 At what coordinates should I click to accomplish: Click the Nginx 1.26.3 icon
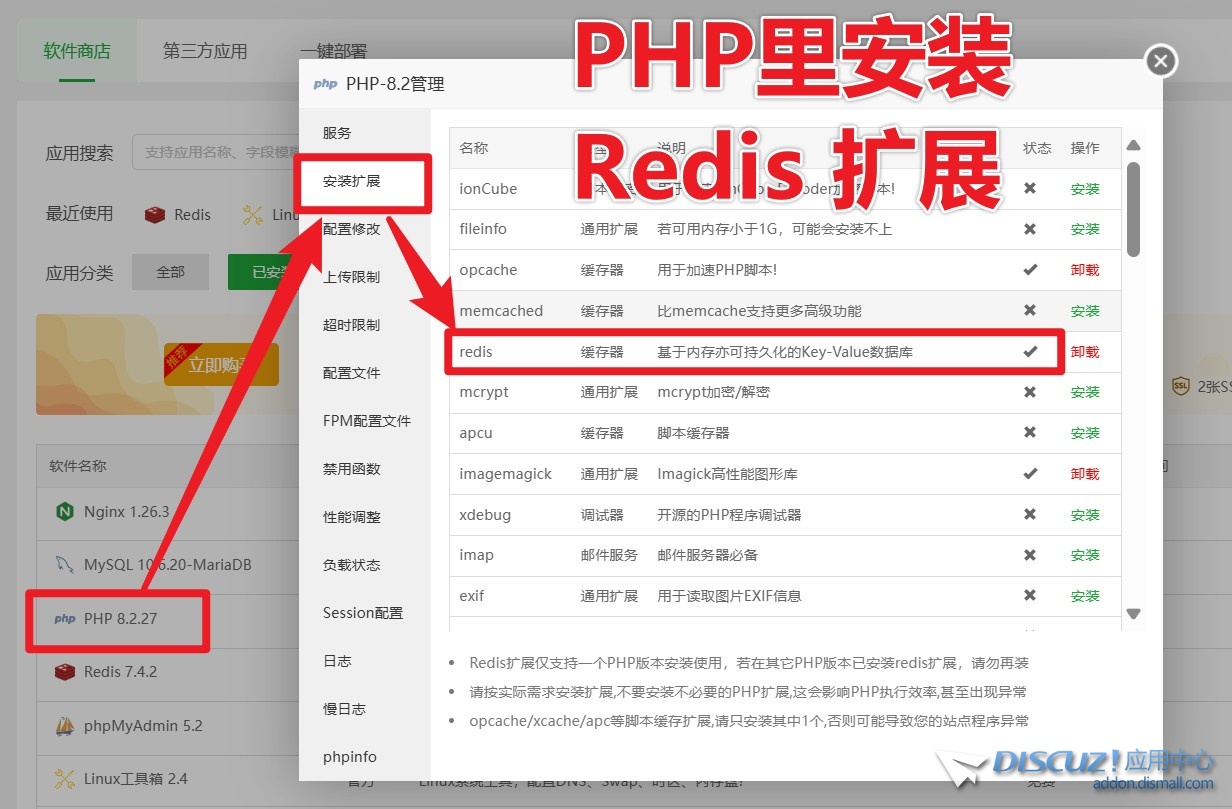[65, 512]
